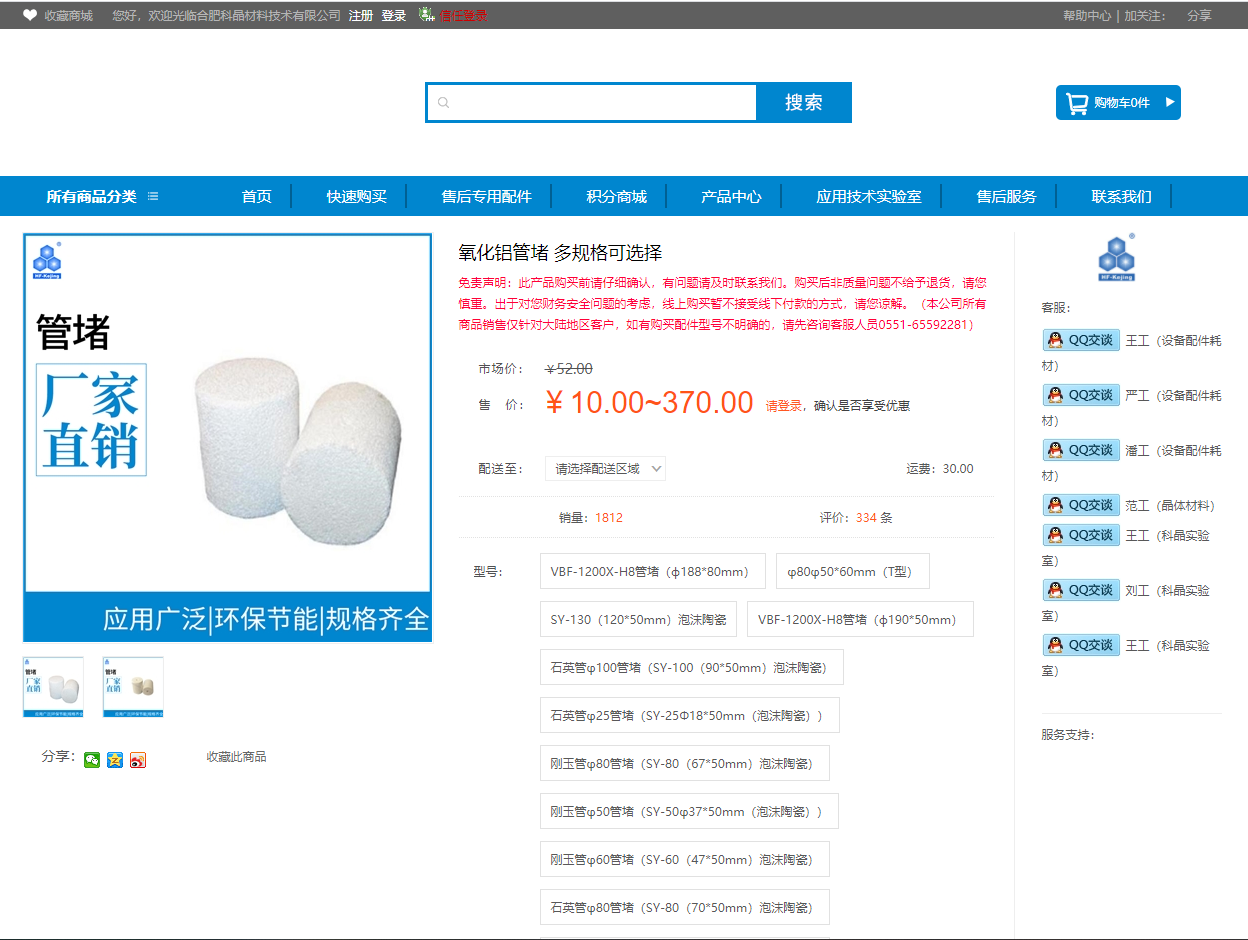
Task: Share product to QQ Zone star icon
Action: pyautogui.click(x=115, y=760)
